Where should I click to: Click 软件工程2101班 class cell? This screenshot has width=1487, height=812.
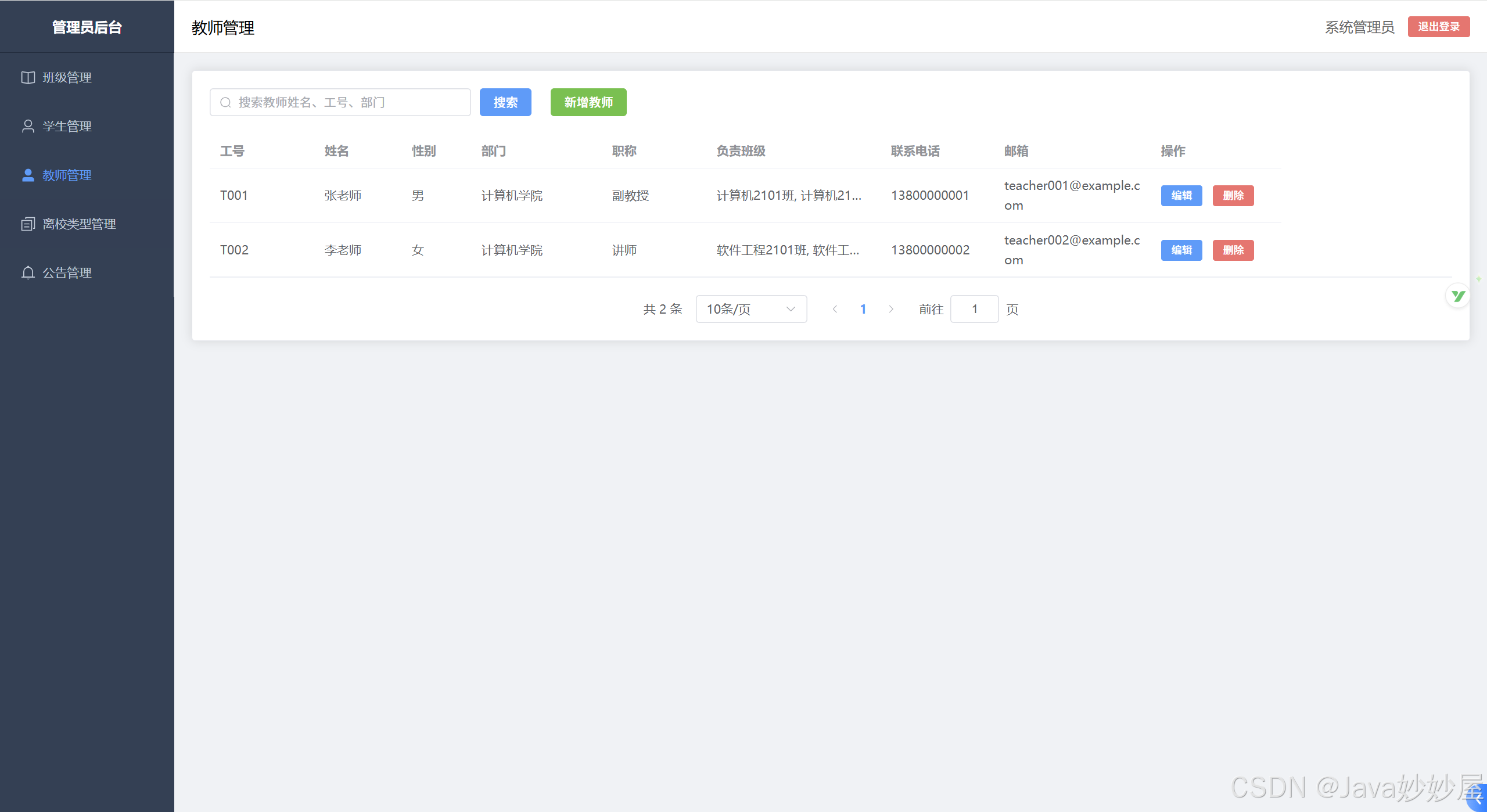coord(788,250)
